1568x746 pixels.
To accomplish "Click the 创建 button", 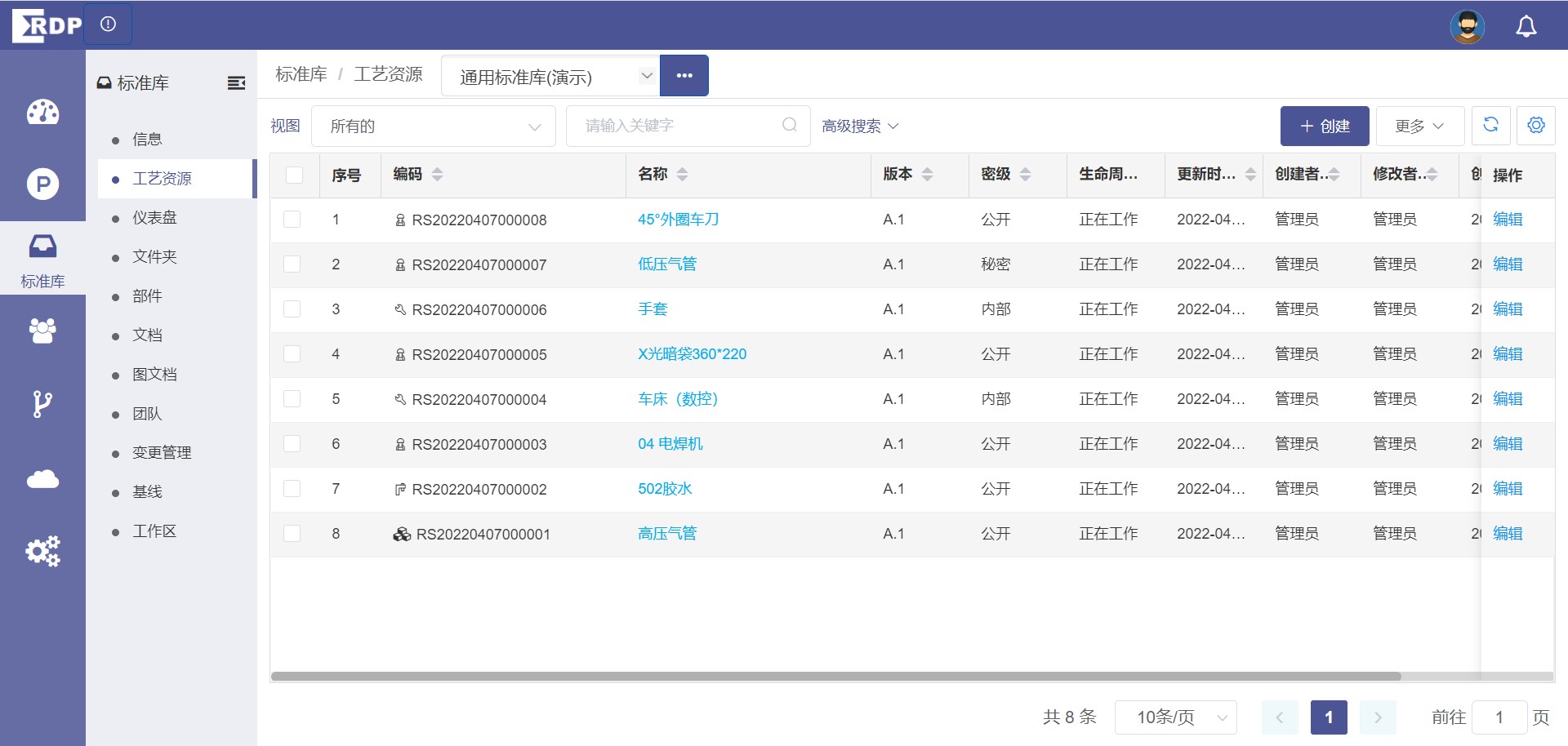I will pyautogui.click(x=1325, y=126).
